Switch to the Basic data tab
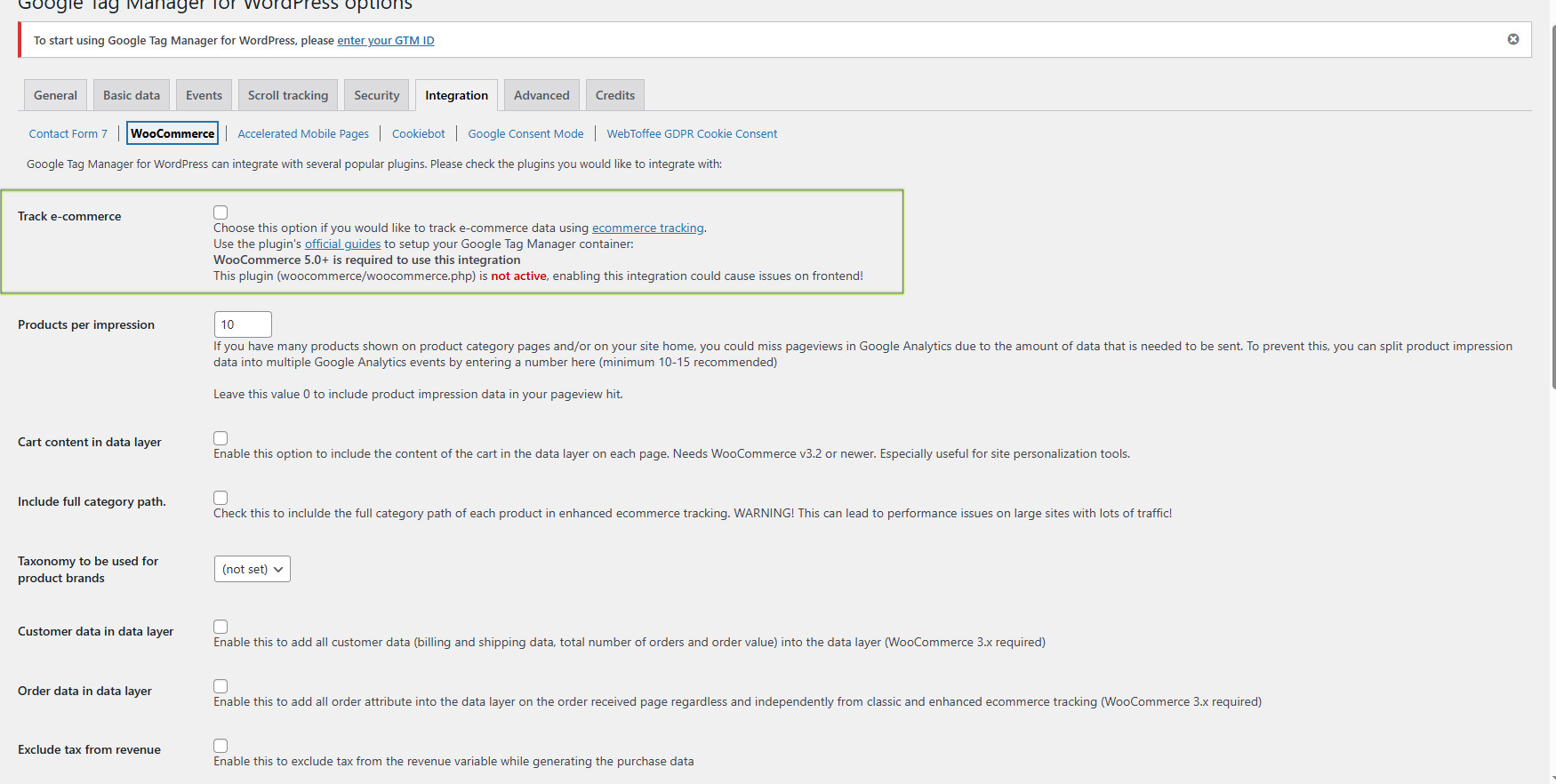This screenshot has width=1556, height=784. [x=132, y=95]
